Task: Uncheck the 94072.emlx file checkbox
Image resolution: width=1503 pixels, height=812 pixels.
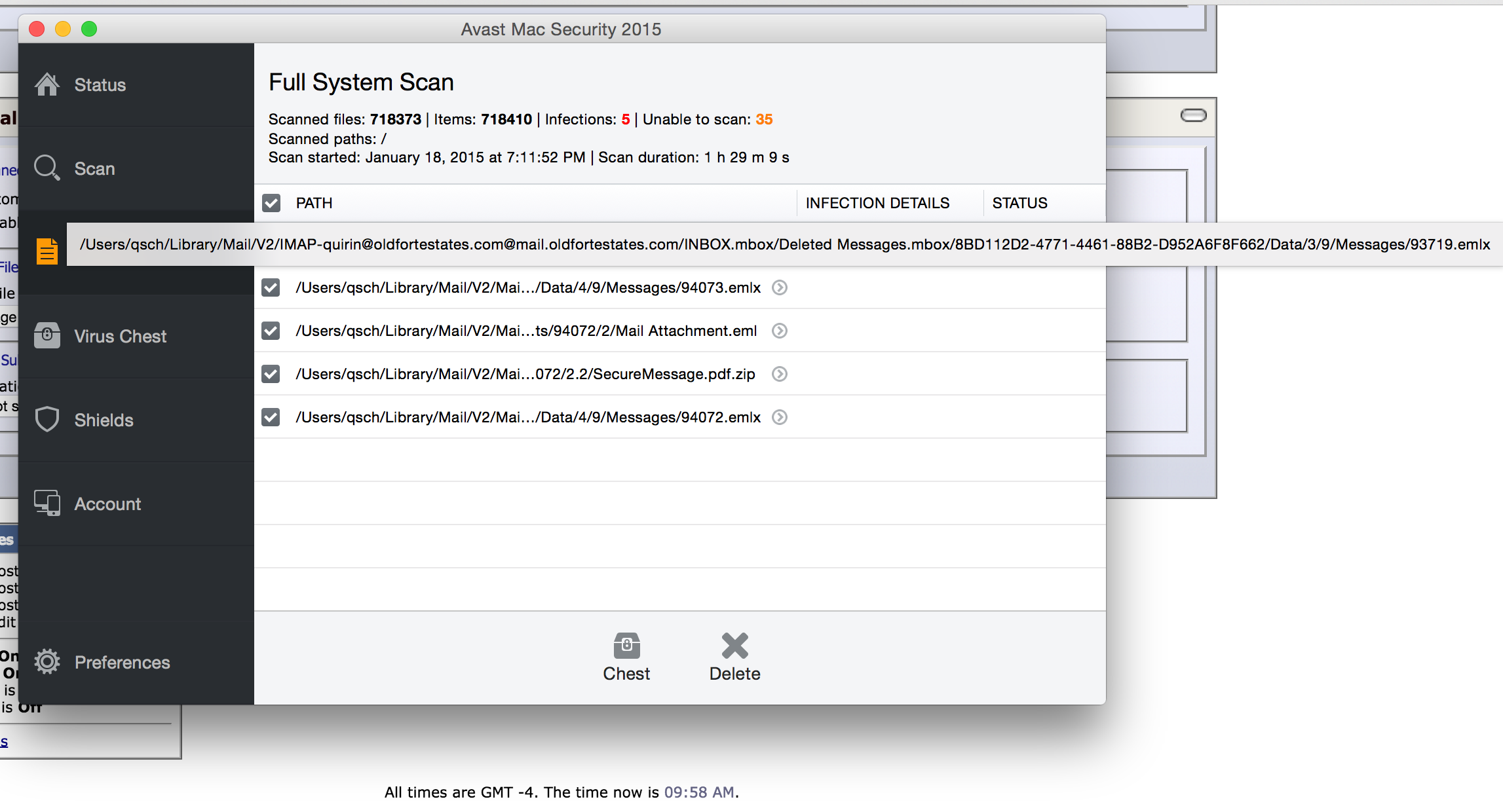Action: click(x=271, y=417)
